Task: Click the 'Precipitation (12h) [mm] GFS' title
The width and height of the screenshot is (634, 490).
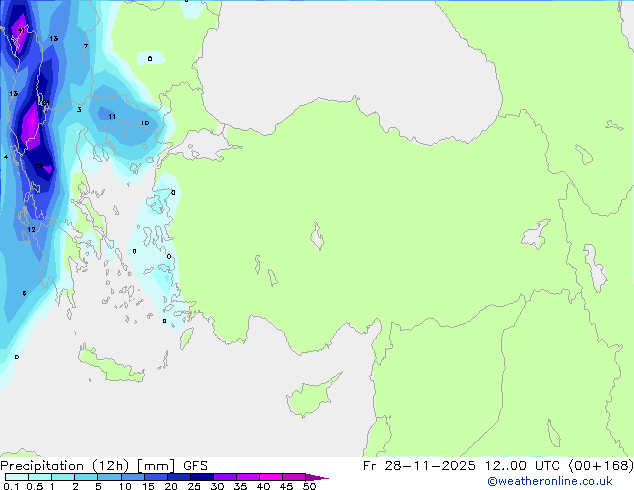Action: click(x=104, y=466)
